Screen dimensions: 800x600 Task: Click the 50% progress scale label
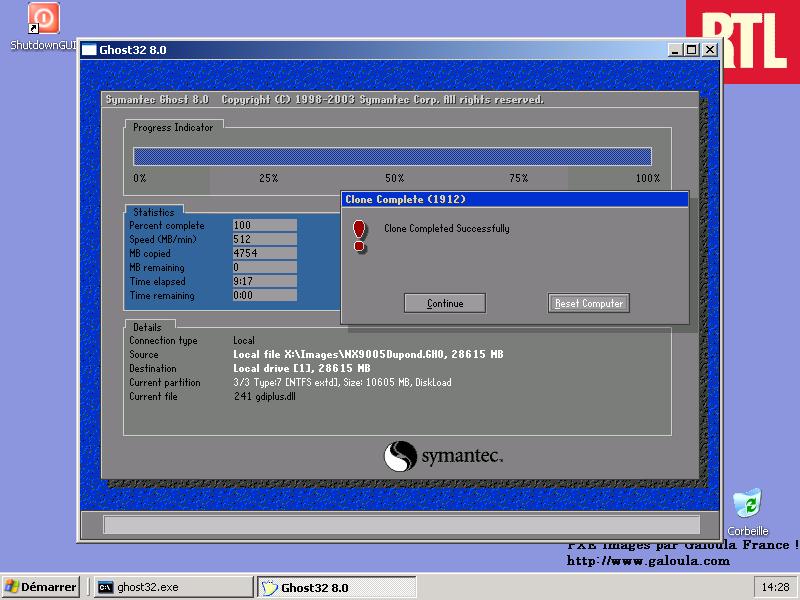click(394, 178)
